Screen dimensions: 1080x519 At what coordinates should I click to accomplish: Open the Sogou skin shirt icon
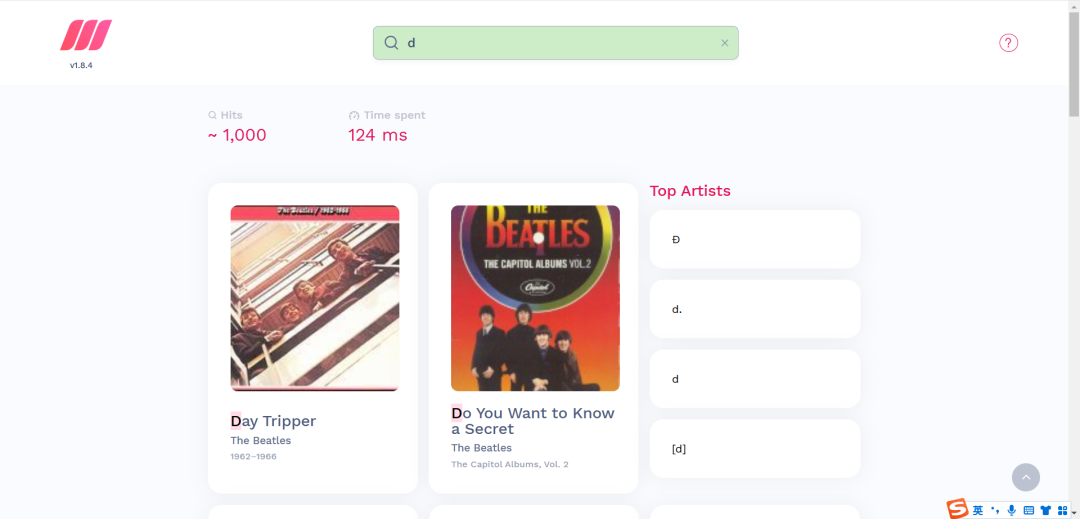1046,510
